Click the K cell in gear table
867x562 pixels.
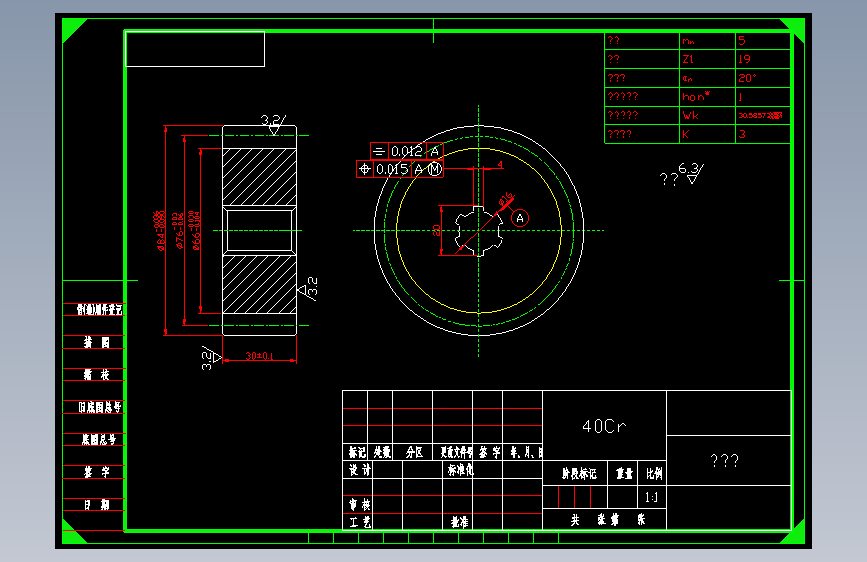(x=707, y=134)
